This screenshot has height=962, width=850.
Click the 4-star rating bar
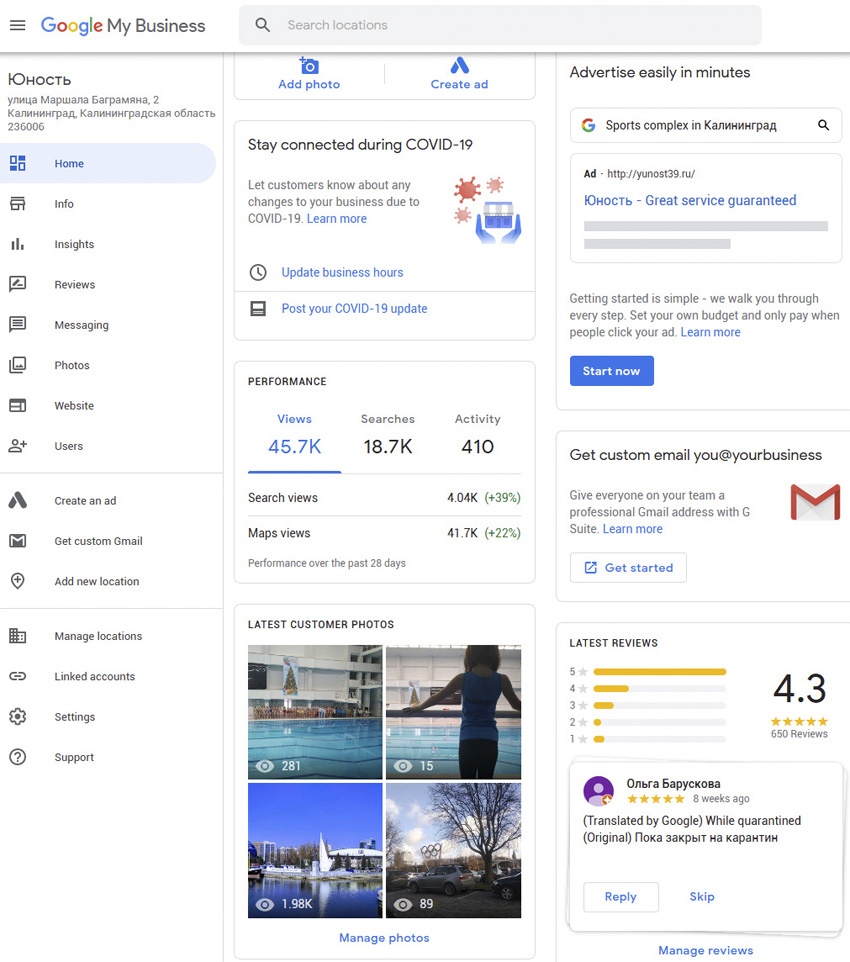[659, 688]
